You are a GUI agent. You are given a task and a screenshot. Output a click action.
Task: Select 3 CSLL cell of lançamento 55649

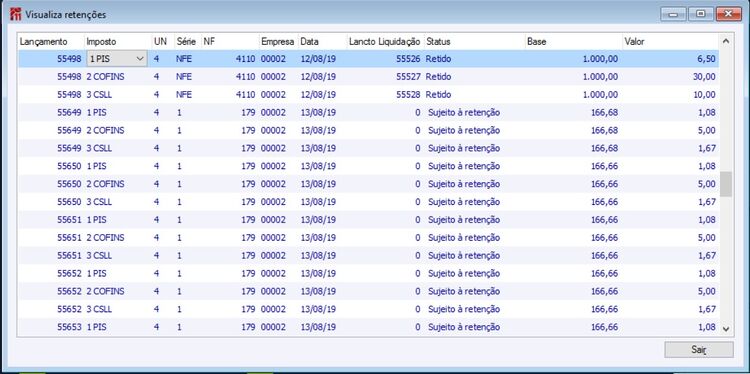[99, 148]
